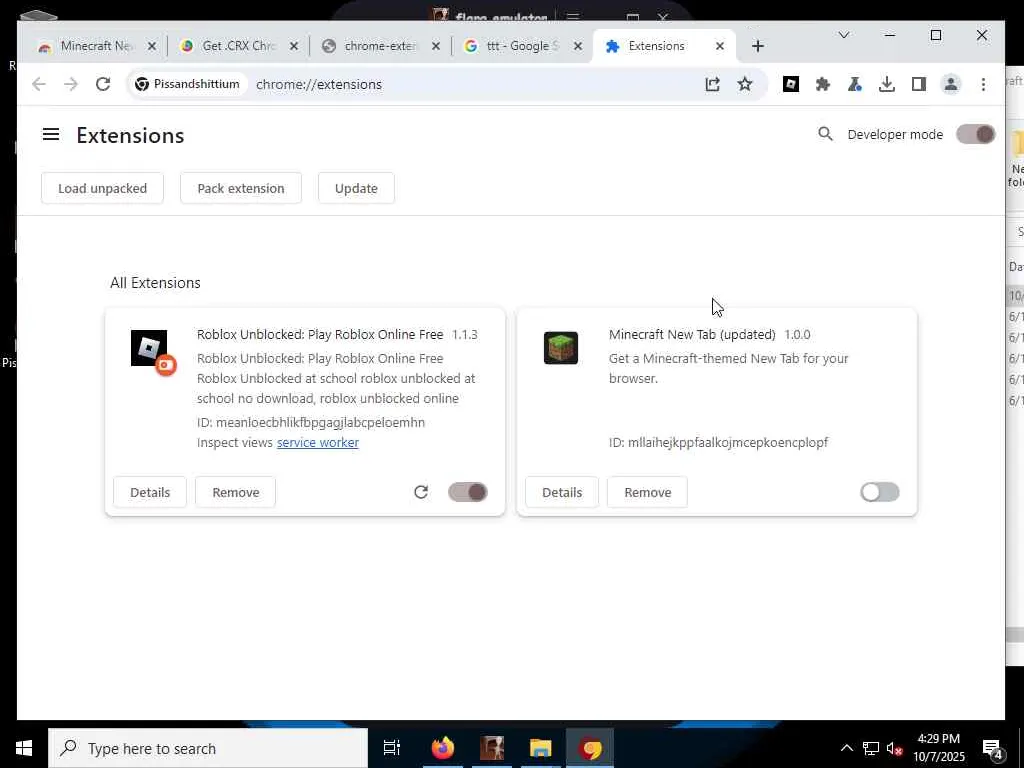Viewport: 1024px width, 768px height.
Task: Click the network tray icon
Action: tap(871, 749)
